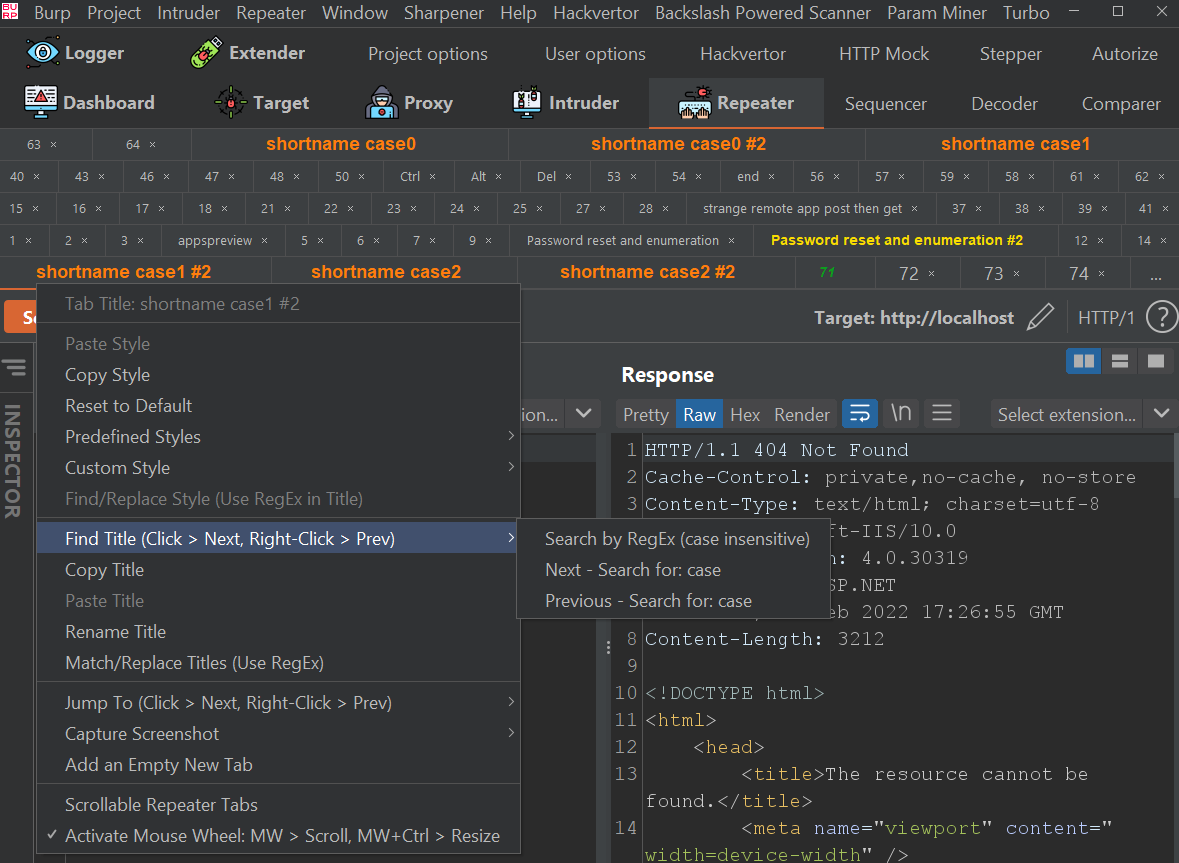Click the Proxy hacker icon
Viewport: 1179px width, 863px height.
[382, 102]
